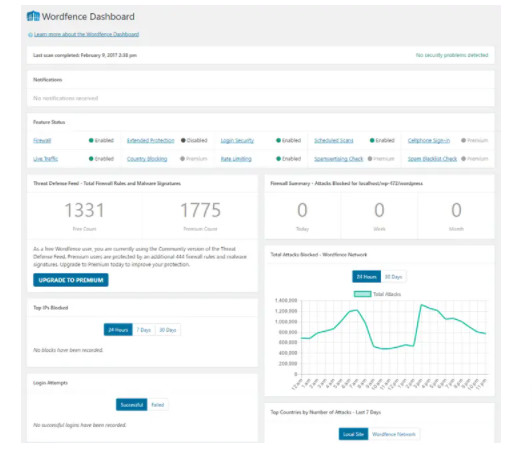Open the Live Traffic feature link
The height and width of the screenshot is (457, 532).
pos(45,159)
